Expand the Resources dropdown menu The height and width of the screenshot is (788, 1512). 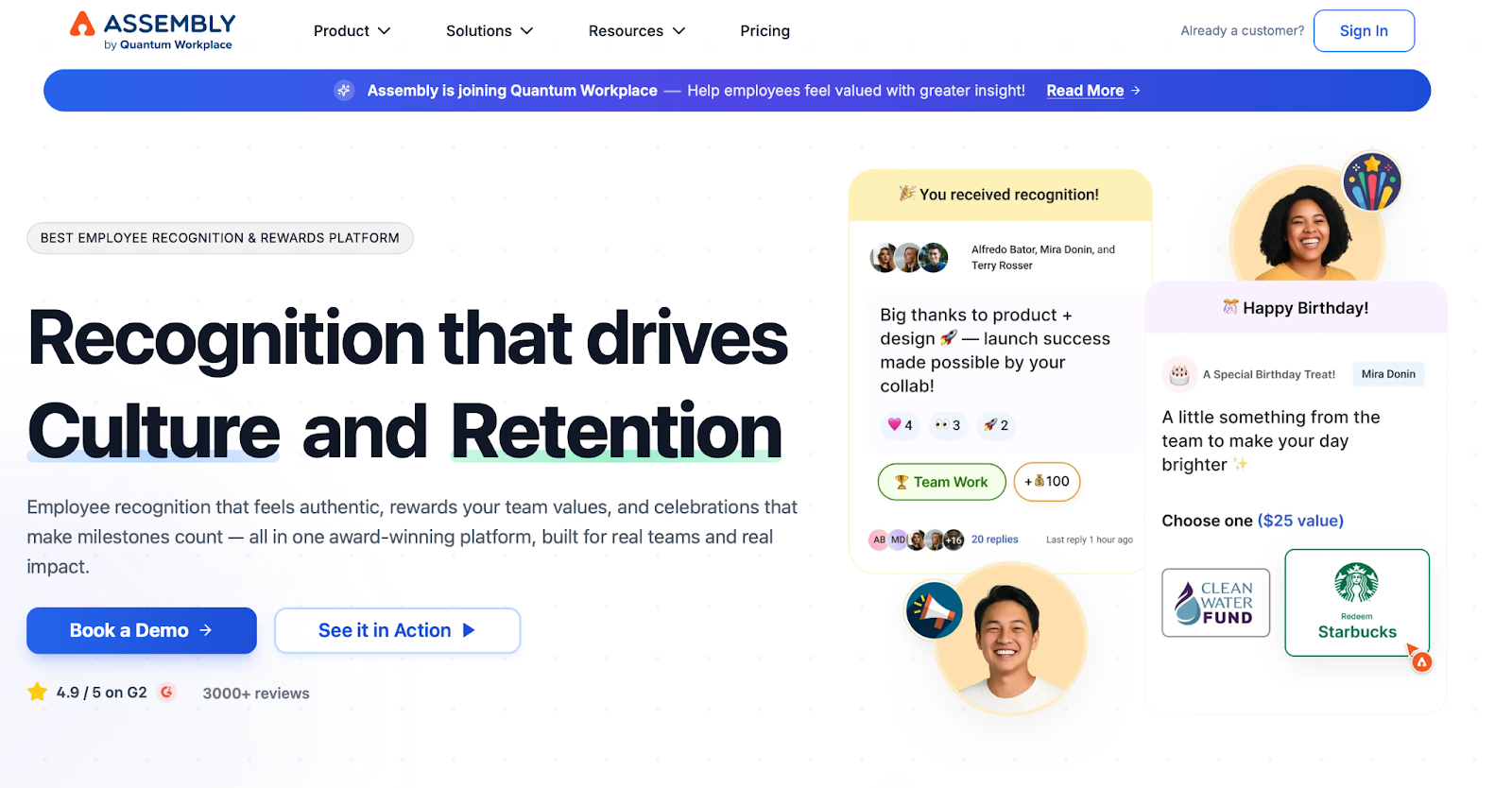point(636,31)
